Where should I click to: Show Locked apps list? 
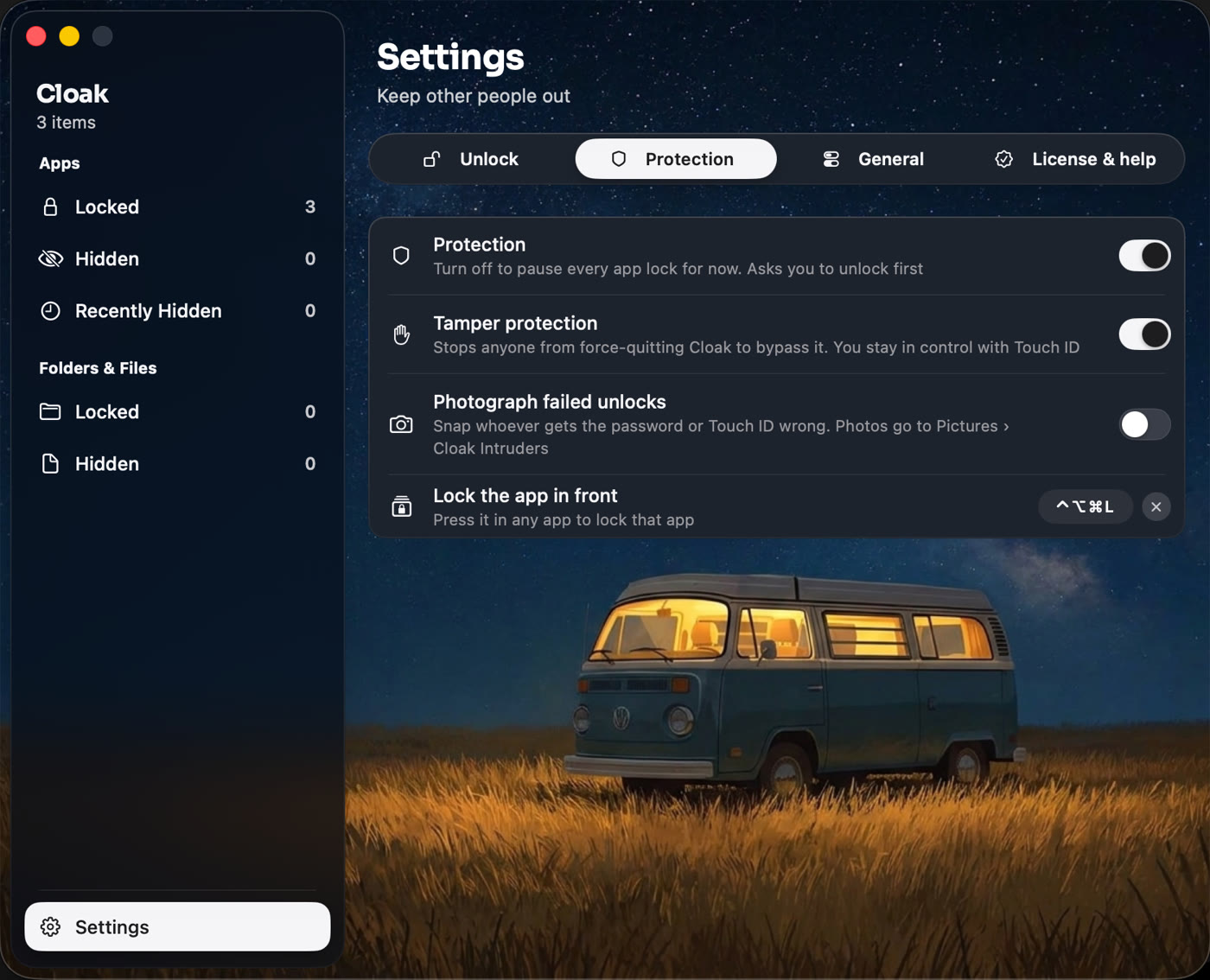177,207
